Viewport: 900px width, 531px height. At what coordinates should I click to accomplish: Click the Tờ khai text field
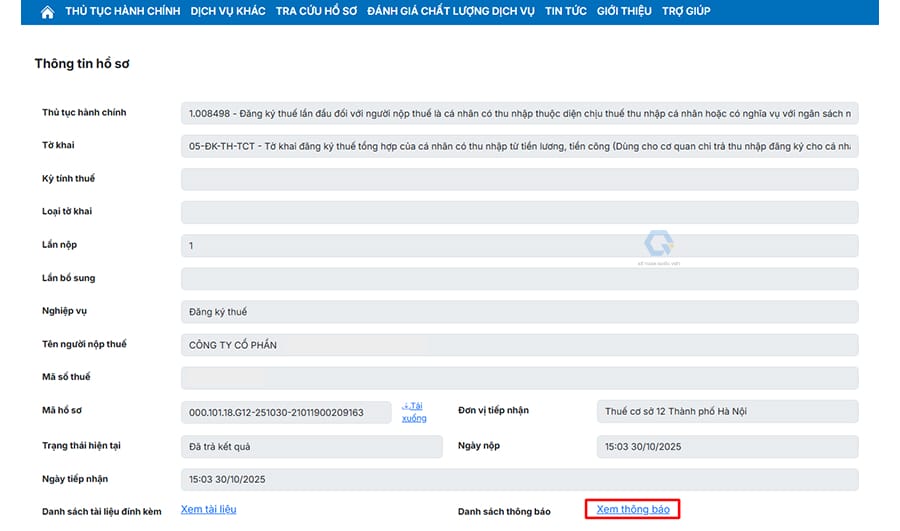(519, 147)
